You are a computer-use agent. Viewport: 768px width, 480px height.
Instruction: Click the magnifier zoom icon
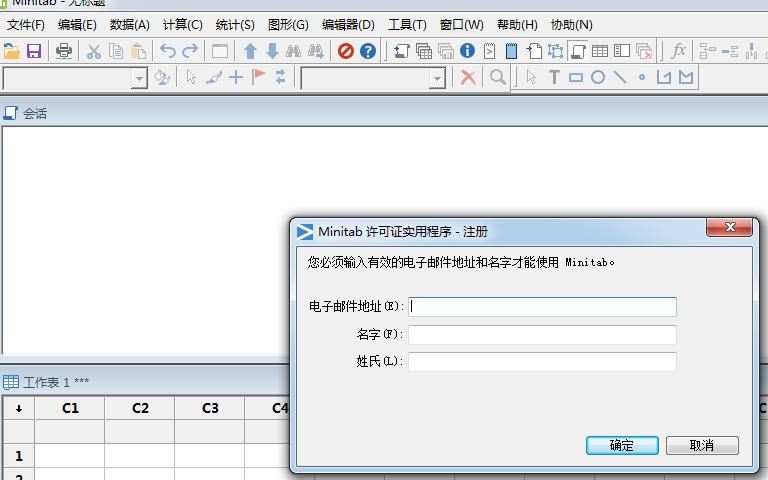click(x=498, y=77)
